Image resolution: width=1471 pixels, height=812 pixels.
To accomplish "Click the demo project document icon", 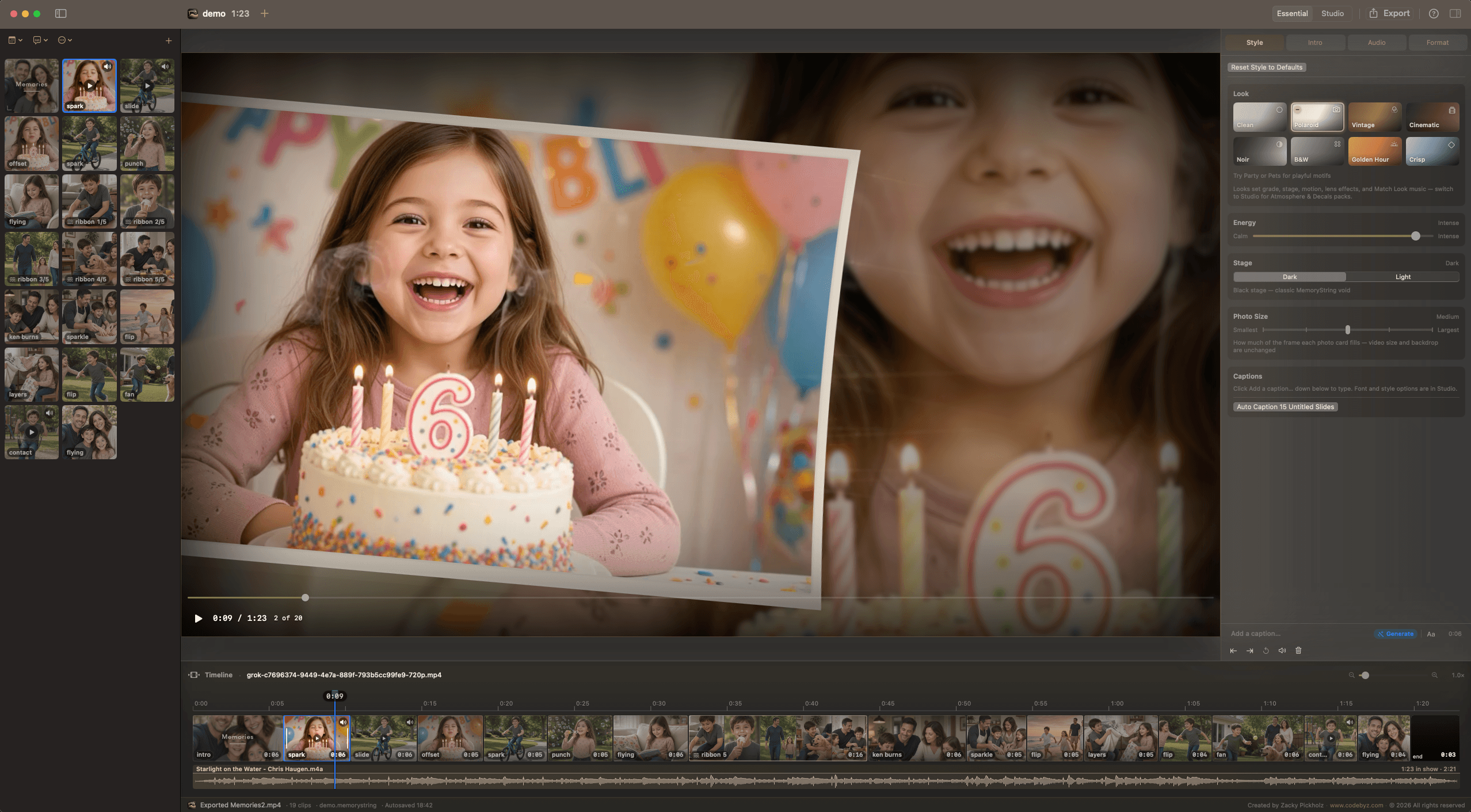I will pos(193,14).
